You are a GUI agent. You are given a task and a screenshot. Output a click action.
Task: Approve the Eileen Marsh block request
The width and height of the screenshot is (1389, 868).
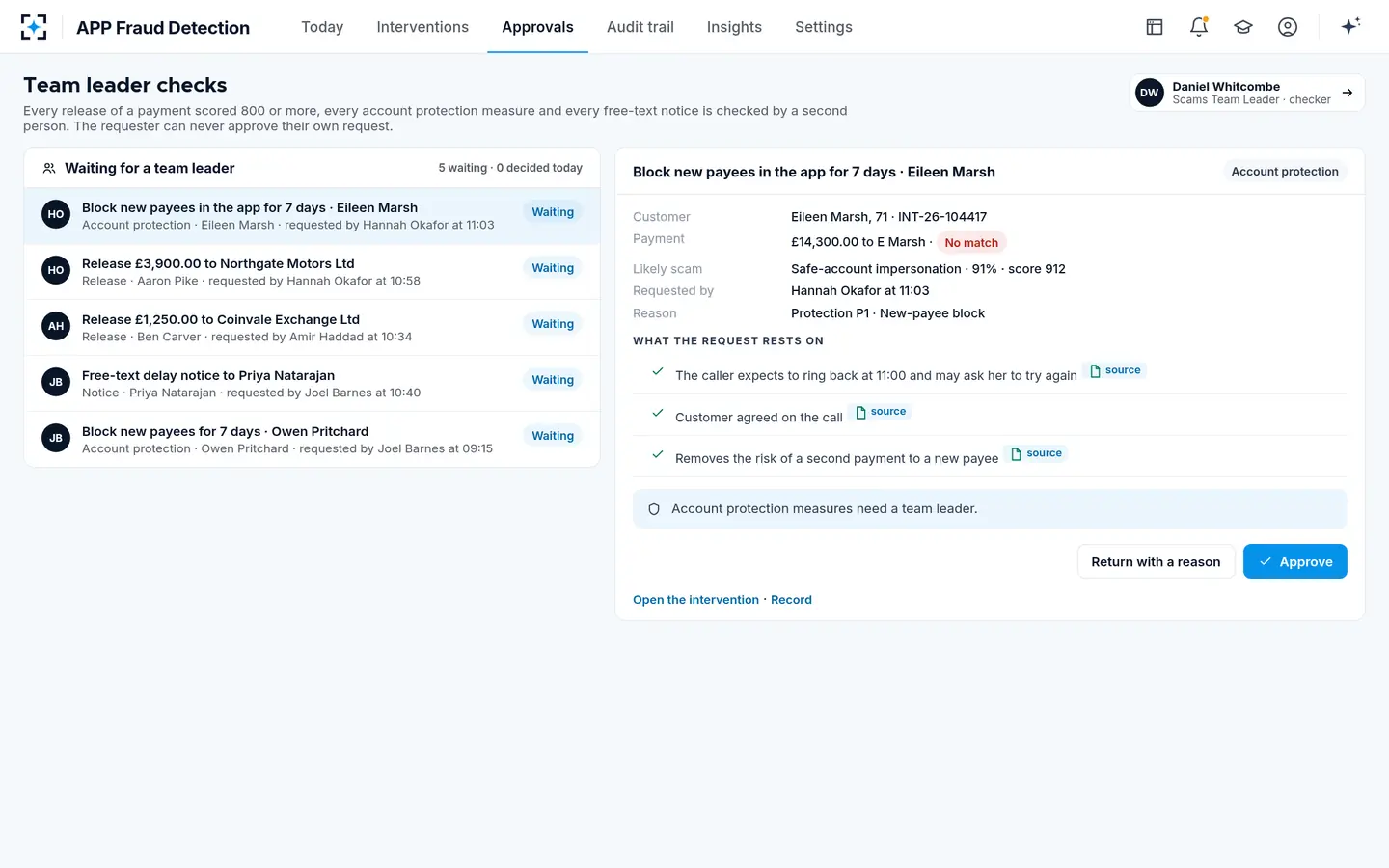coord(1295,561)
